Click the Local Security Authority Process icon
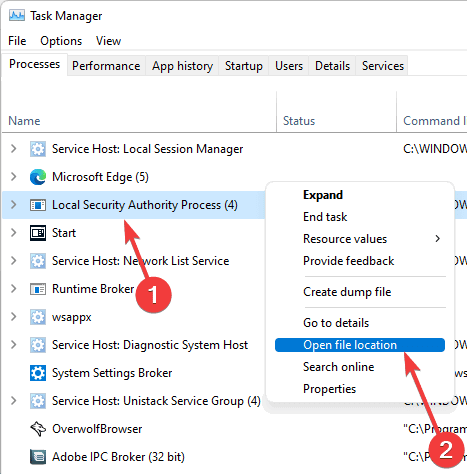Image resolution: width=467 pixels, height=474 pixels. 38,205
